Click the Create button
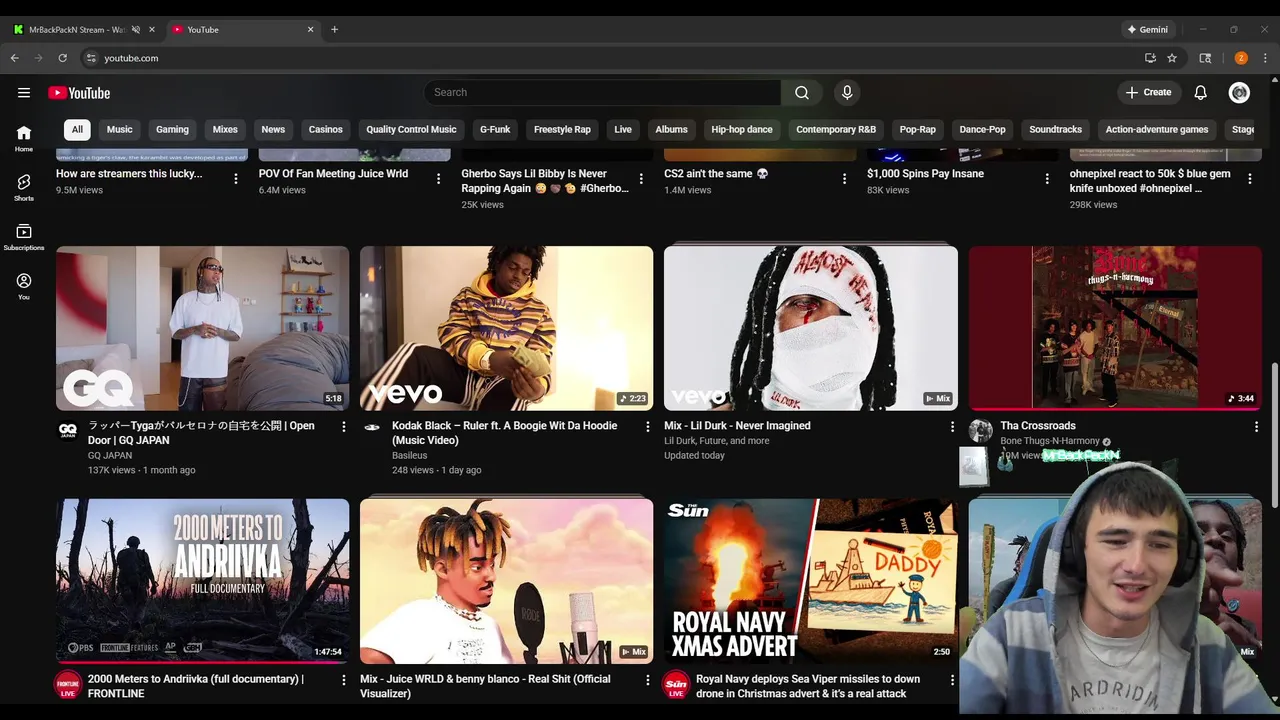This screenshot has height=720, width=1280. [x=1148, y=93]
